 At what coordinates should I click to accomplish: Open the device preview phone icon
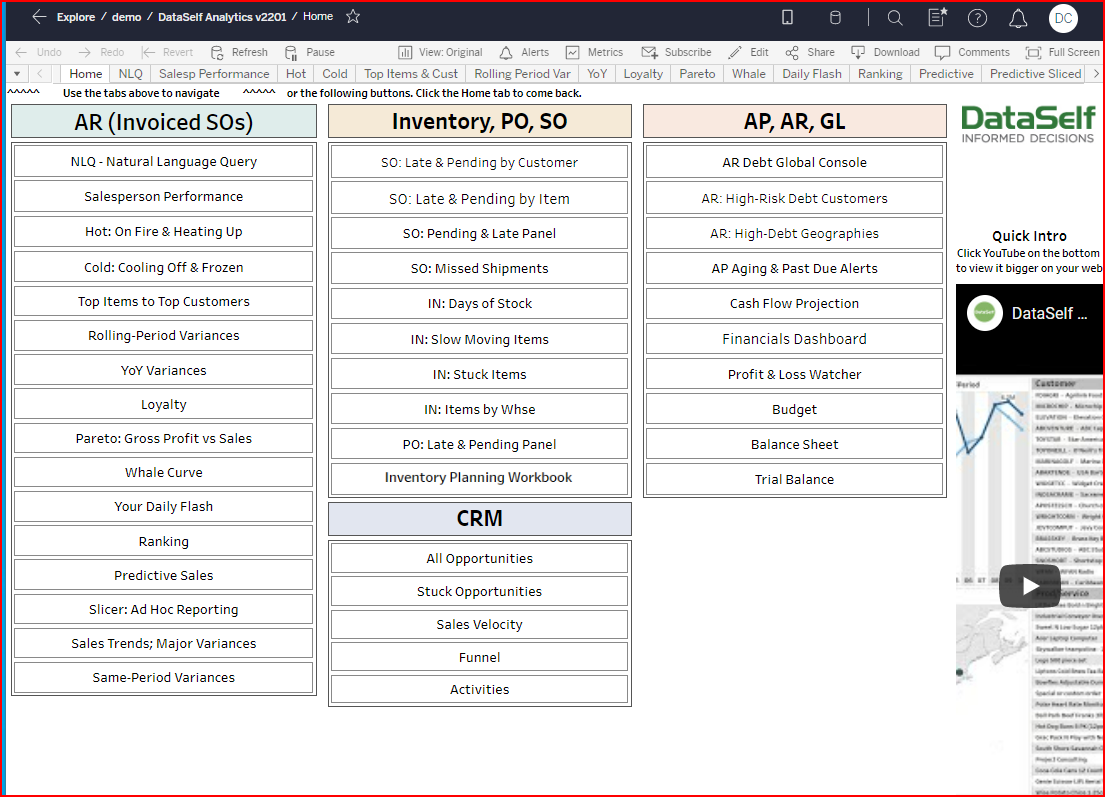click(x=788, y=18)
